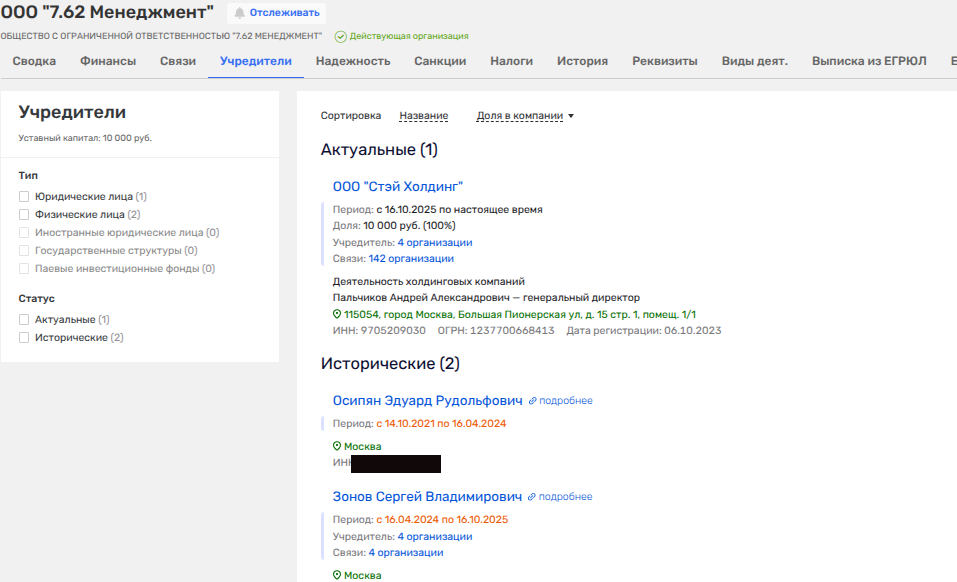Open Осипян Эдуард Рудольфович profile
Image resolution: width=957 pixels, height=582 pixels.
point(427,401)
